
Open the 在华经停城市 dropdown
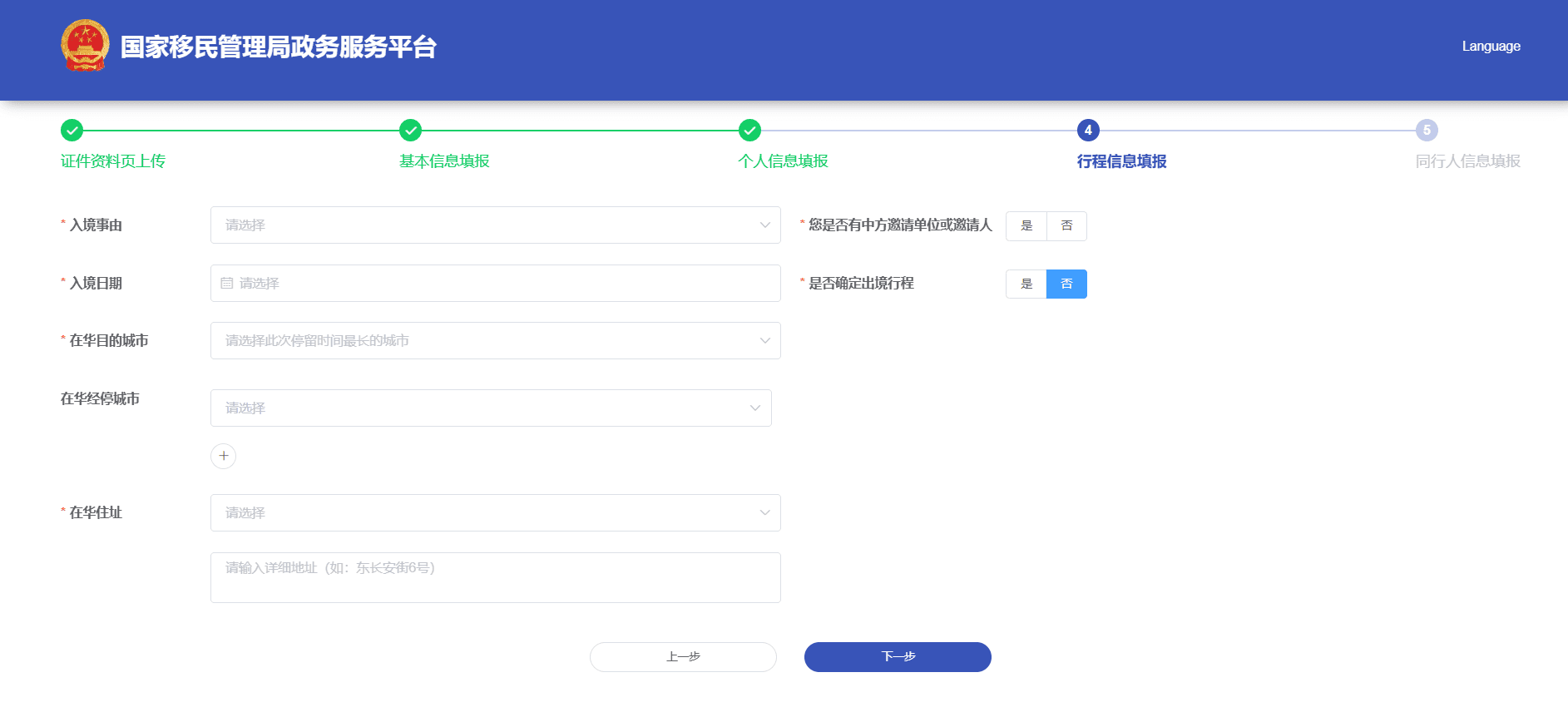[491, 408]
